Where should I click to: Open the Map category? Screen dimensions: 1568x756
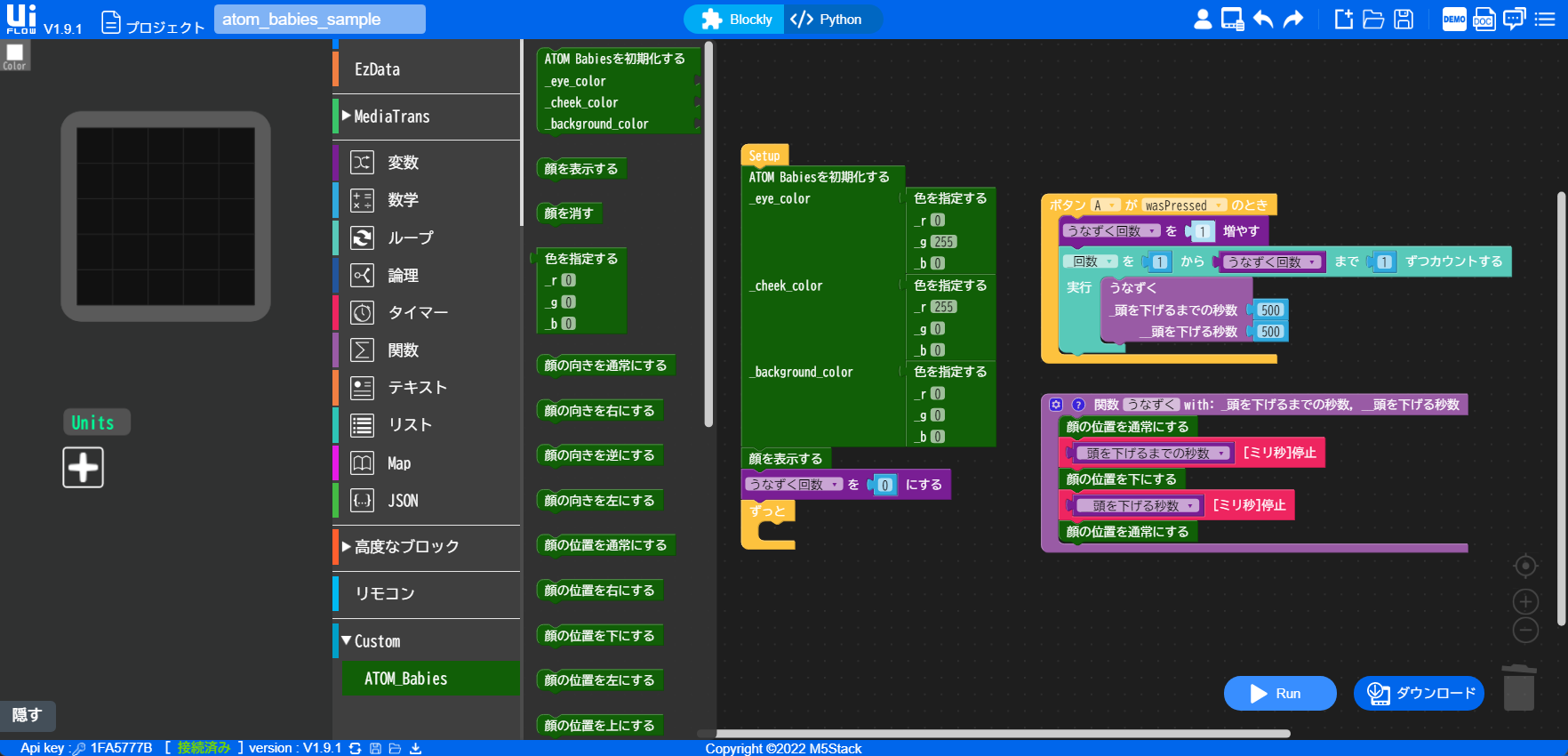pos(427,463)
